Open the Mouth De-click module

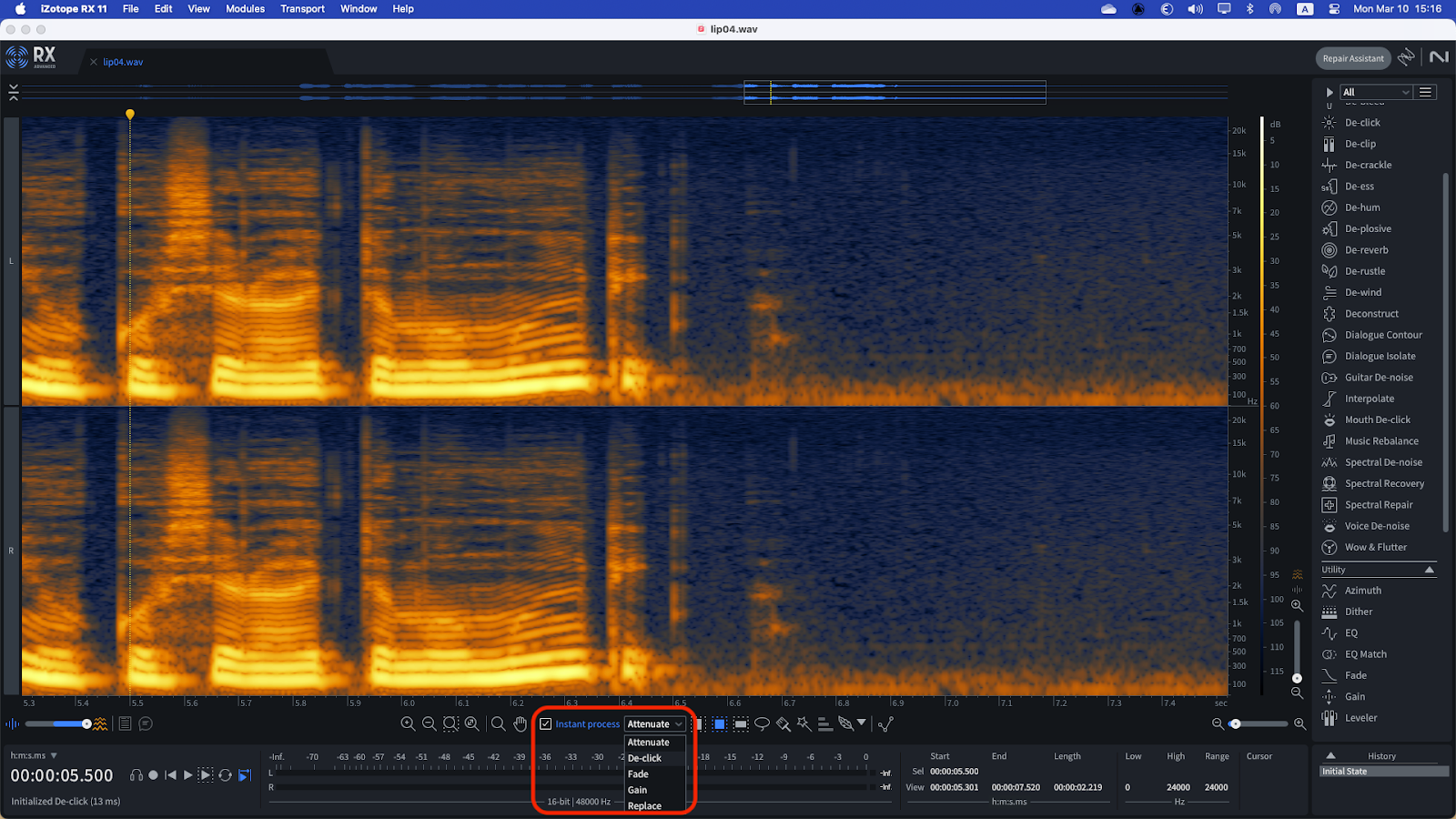1377,420
